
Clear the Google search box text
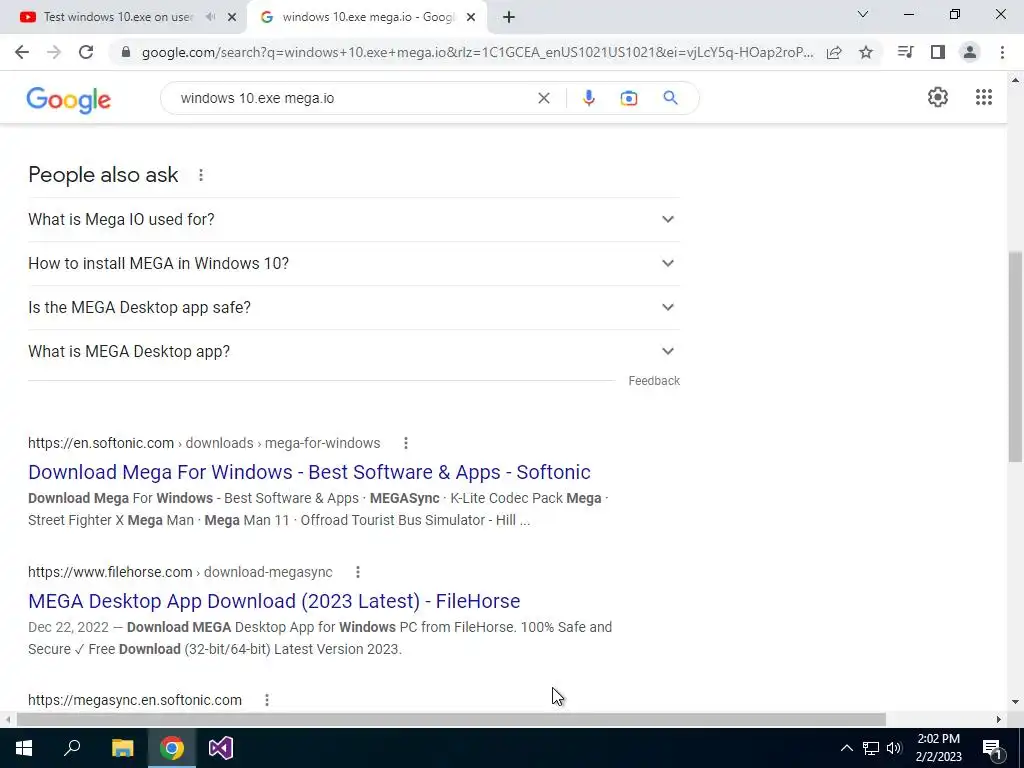pos(543,98)
